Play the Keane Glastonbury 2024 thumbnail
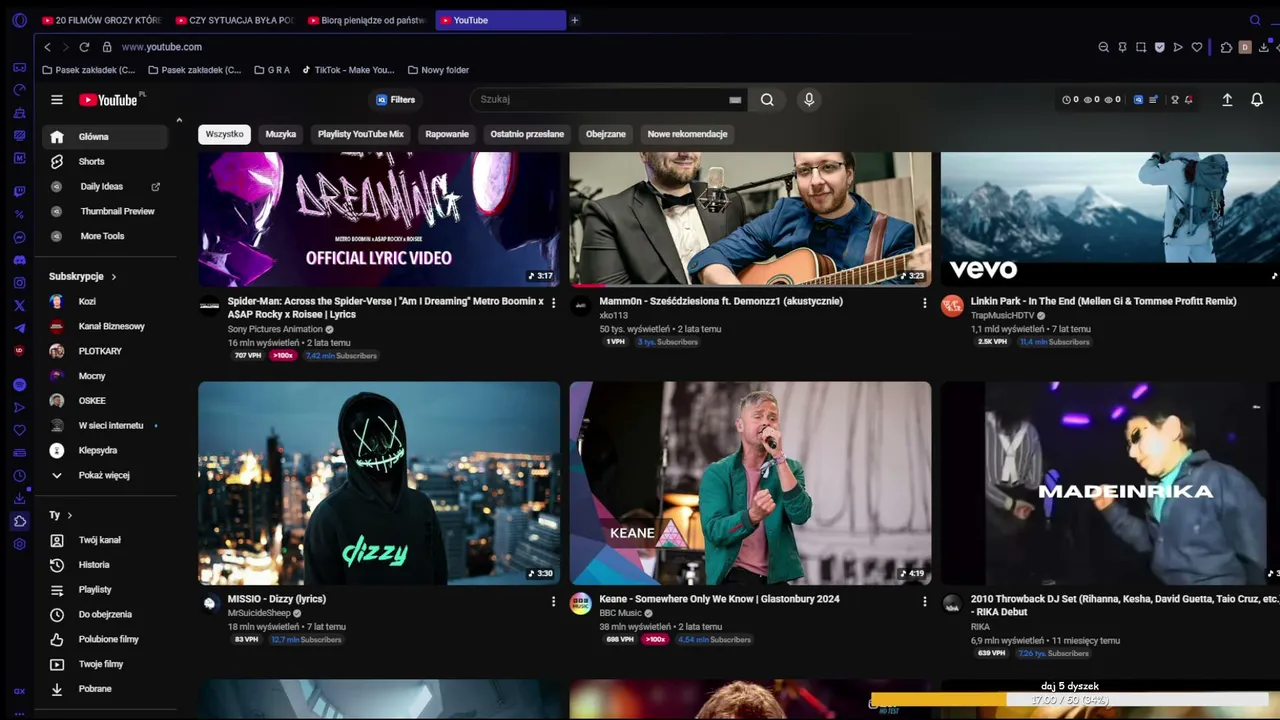Image resolution: width=1280 pixels, height=720 pixels. 750,483
